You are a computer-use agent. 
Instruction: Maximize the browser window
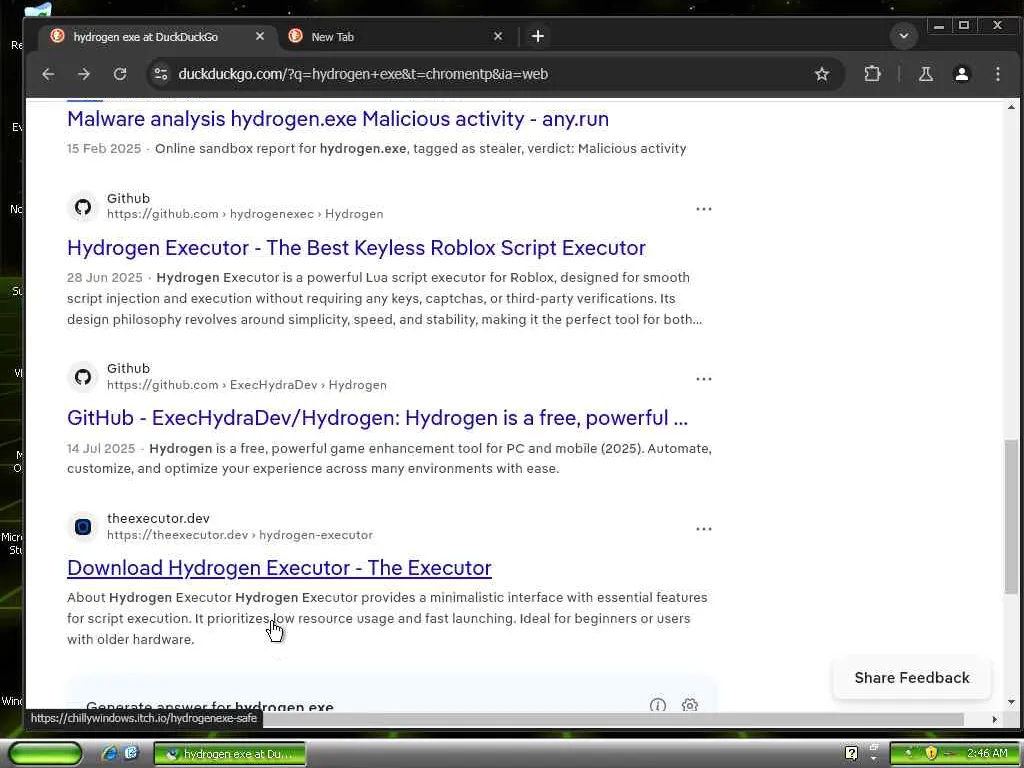pos(964,26)
